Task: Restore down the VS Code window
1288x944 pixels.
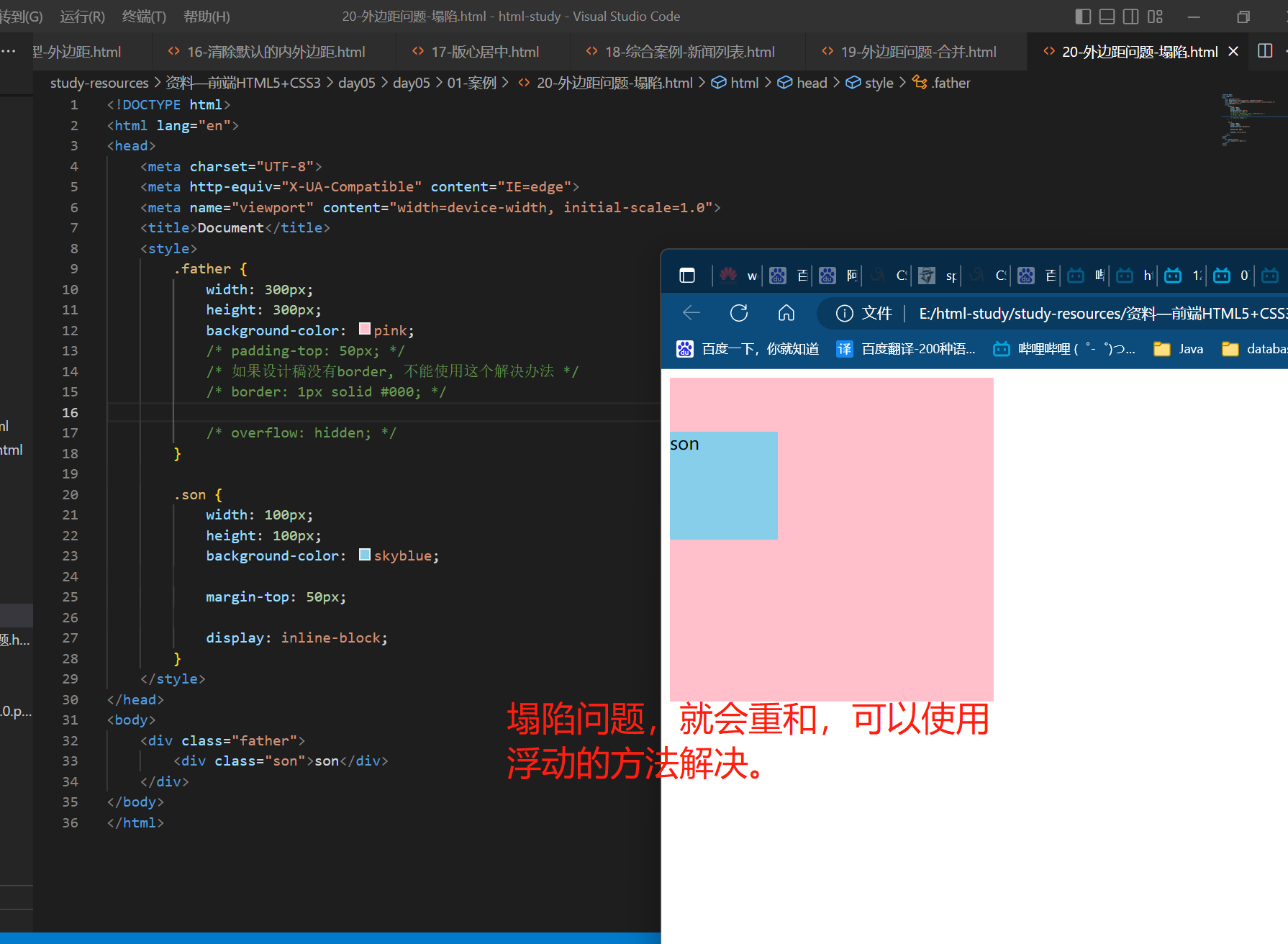Action: coord(1243,17)
